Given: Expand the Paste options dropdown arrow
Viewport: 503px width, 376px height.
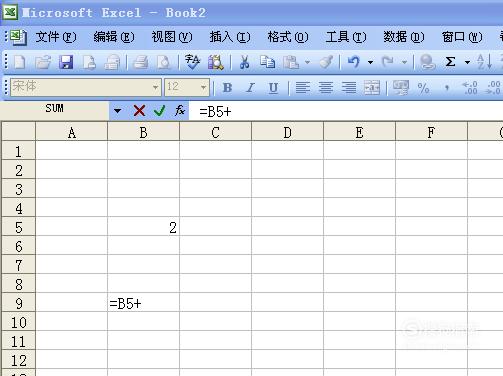Looking at the screenshot, I should click(x=307, y=62).
